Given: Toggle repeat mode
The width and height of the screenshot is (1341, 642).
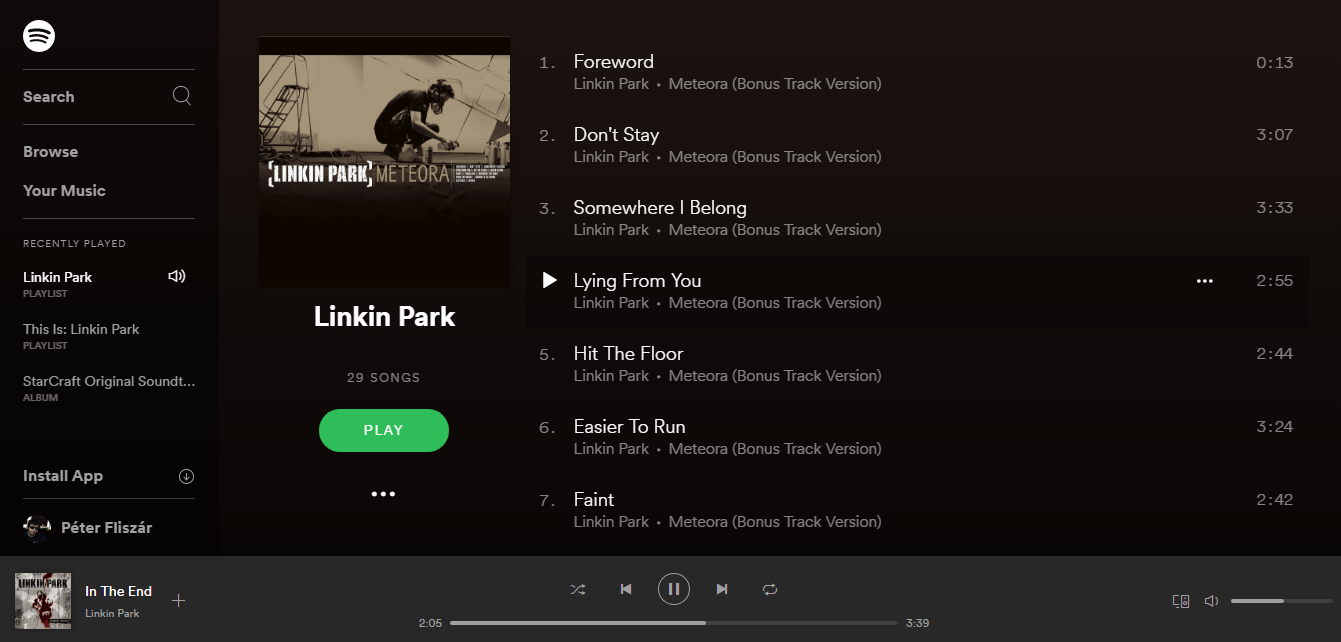Looking at the screenshot, I should click(770, 589).
